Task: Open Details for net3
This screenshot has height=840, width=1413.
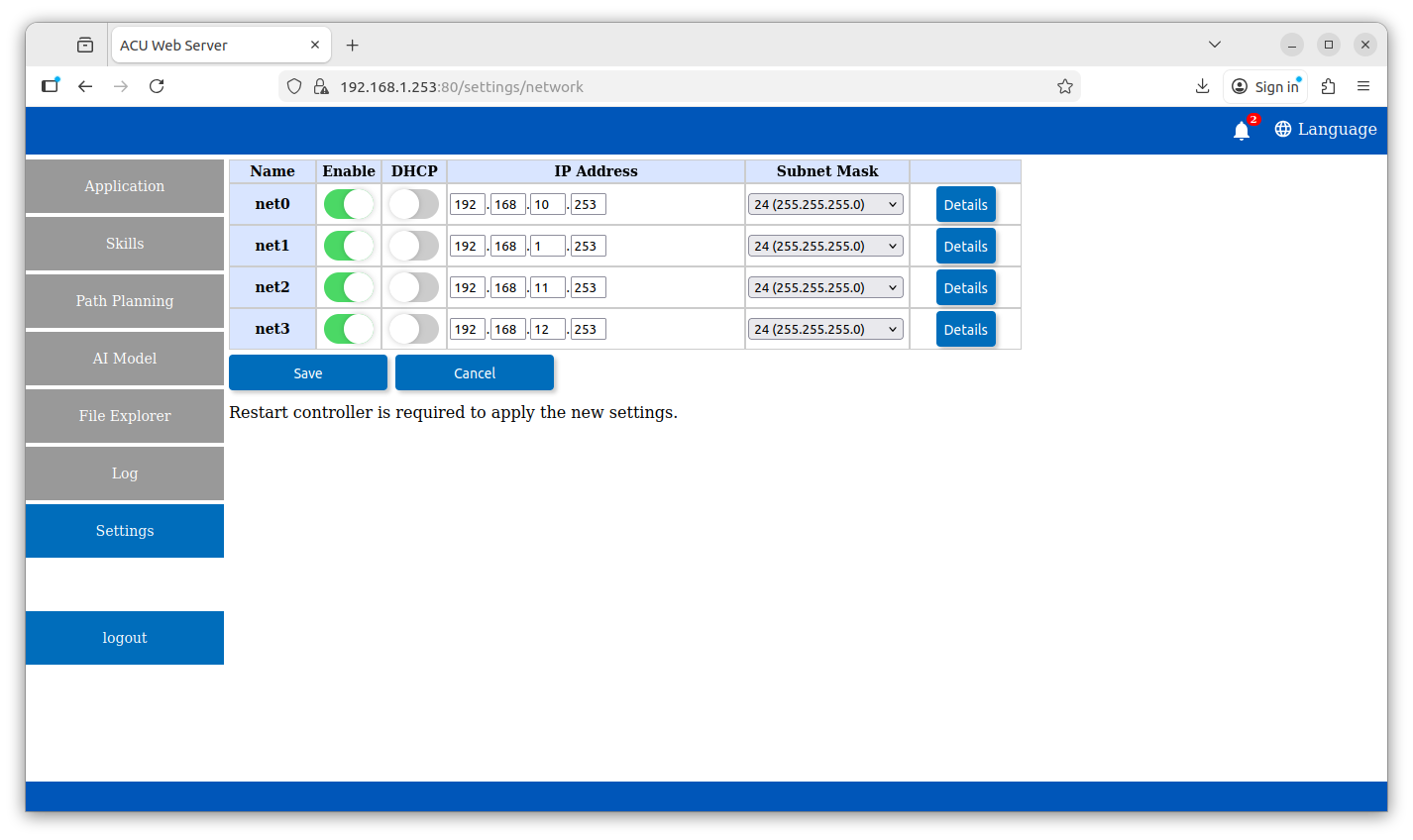Action: [966, 329]
